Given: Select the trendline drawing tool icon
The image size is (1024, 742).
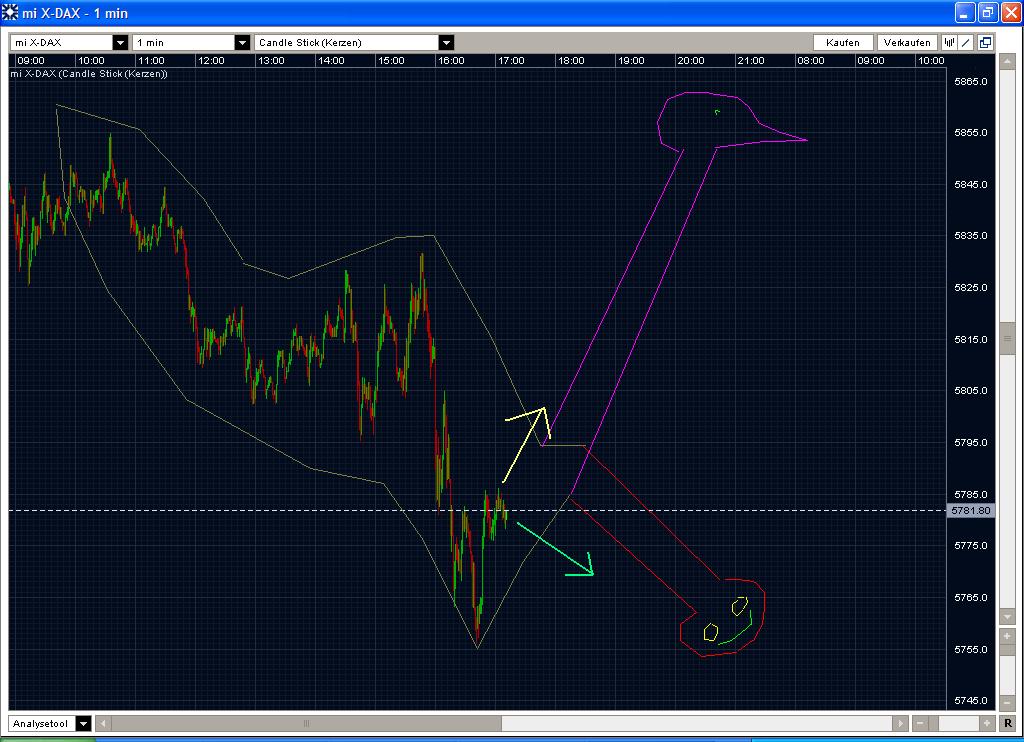Looking at the screenshot, I should [x=966, y=42].
